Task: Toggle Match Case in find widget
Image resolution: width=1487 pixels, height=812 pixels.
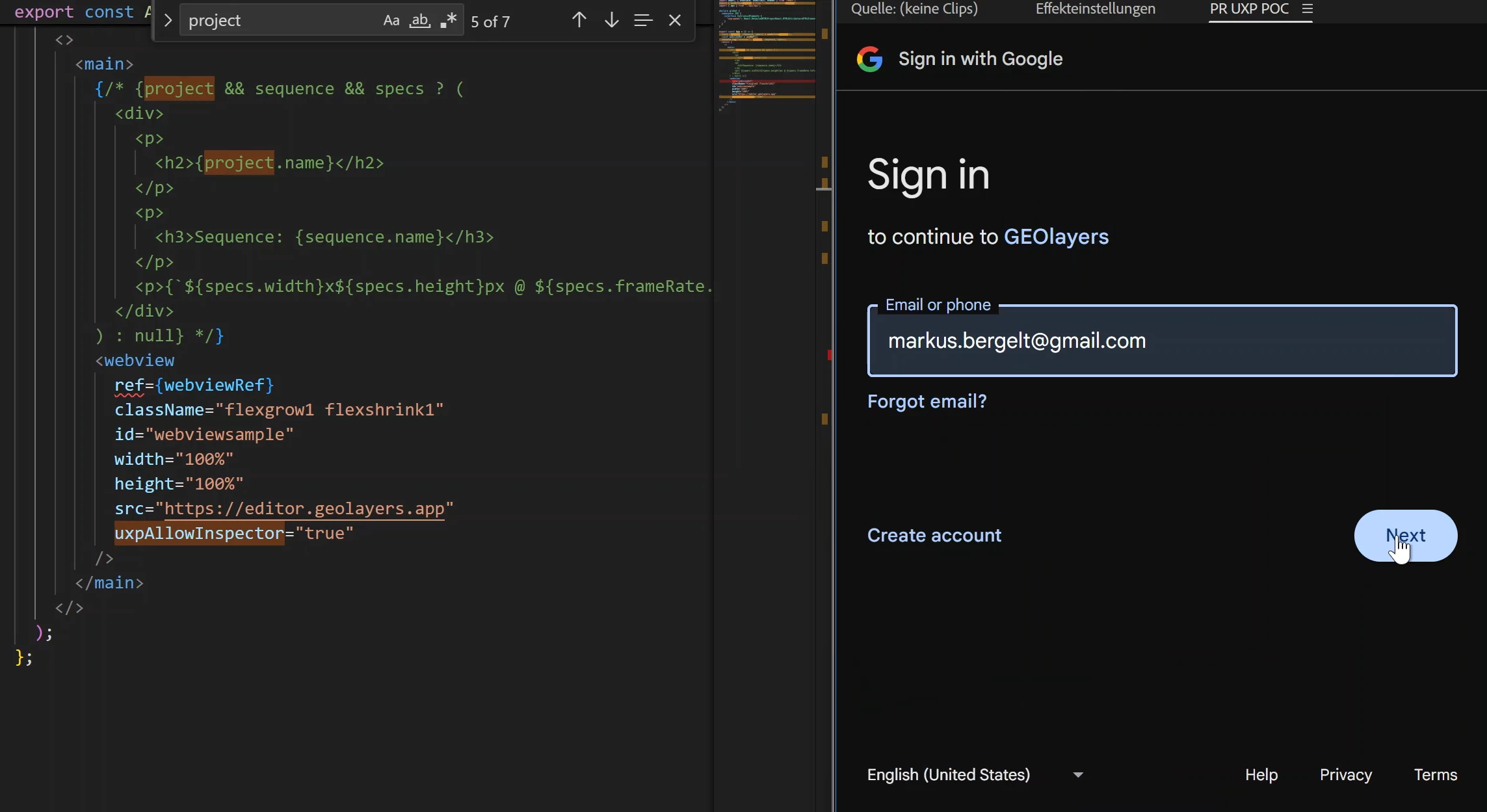Action: [x=391, y=21]
